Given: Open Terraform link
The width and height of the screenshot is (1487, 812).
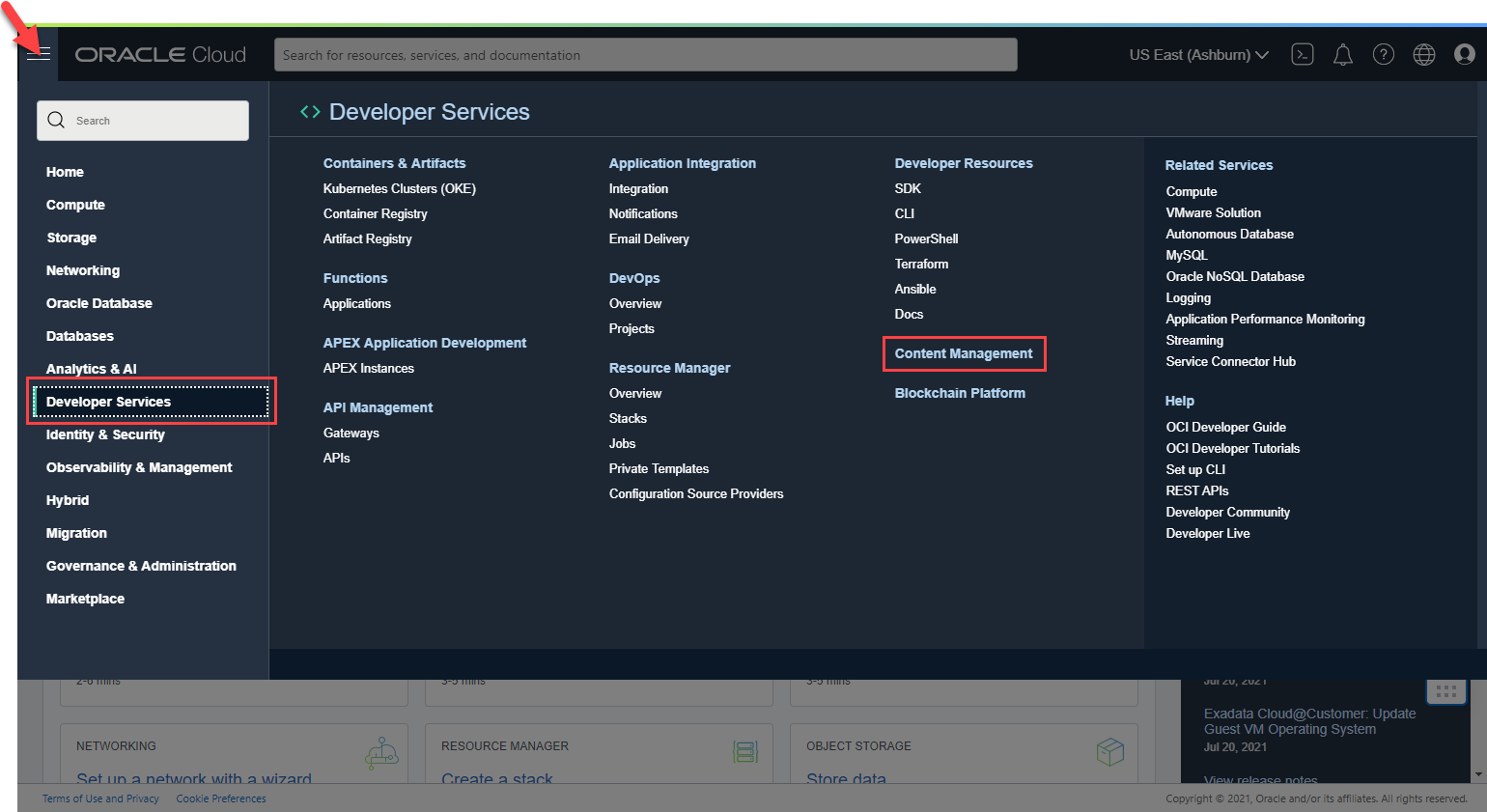Looking at the screenshot, I should coord(921,265).
